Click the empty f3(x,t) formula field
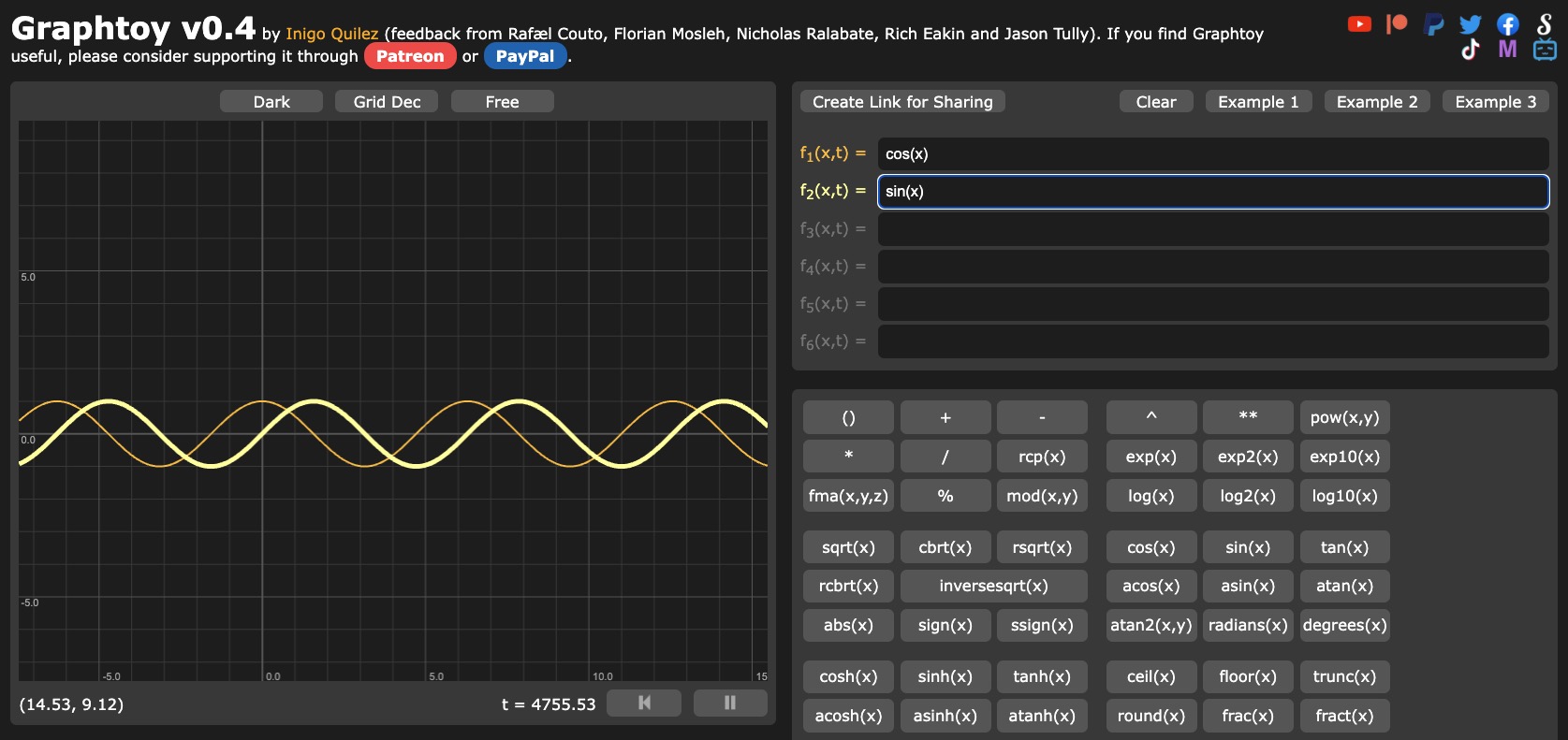Viewport: 1568px width, 740px height. (1213, 229)
